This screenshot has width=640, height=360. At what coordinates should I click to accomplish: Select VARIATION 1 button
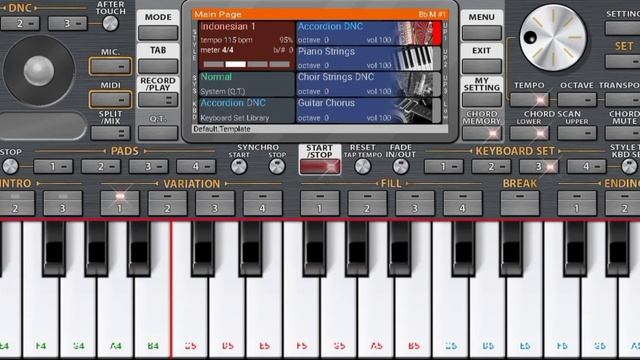(120, 203)
